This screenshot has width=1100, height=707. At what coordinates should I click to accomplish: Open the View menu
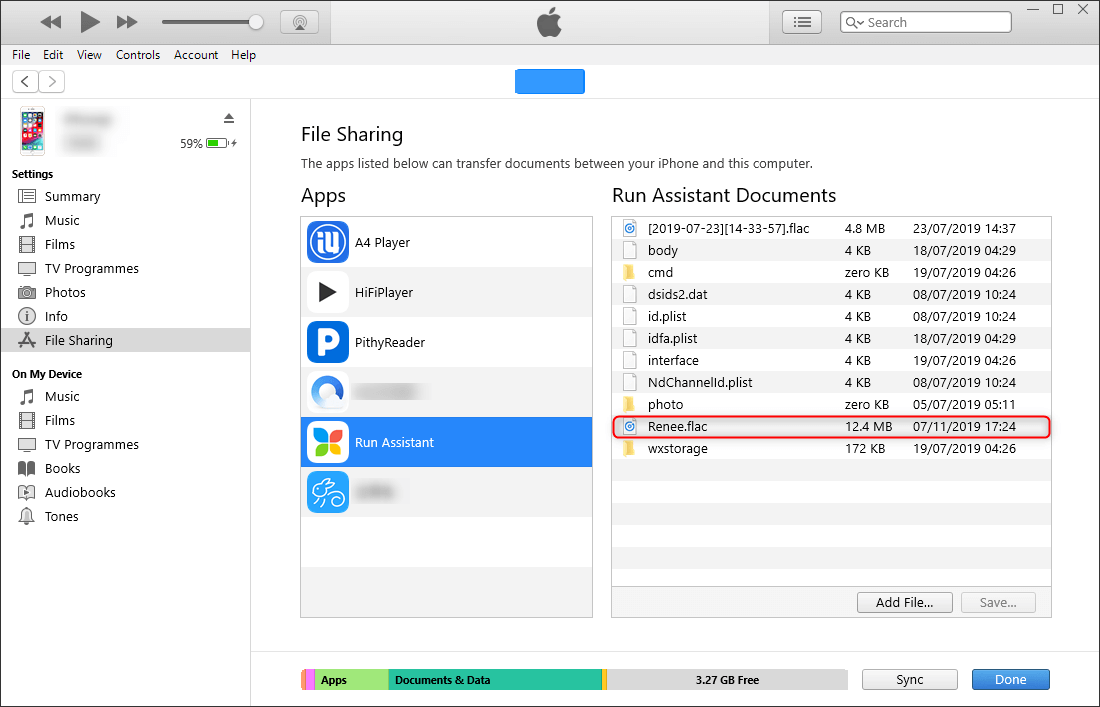point(89,55)
